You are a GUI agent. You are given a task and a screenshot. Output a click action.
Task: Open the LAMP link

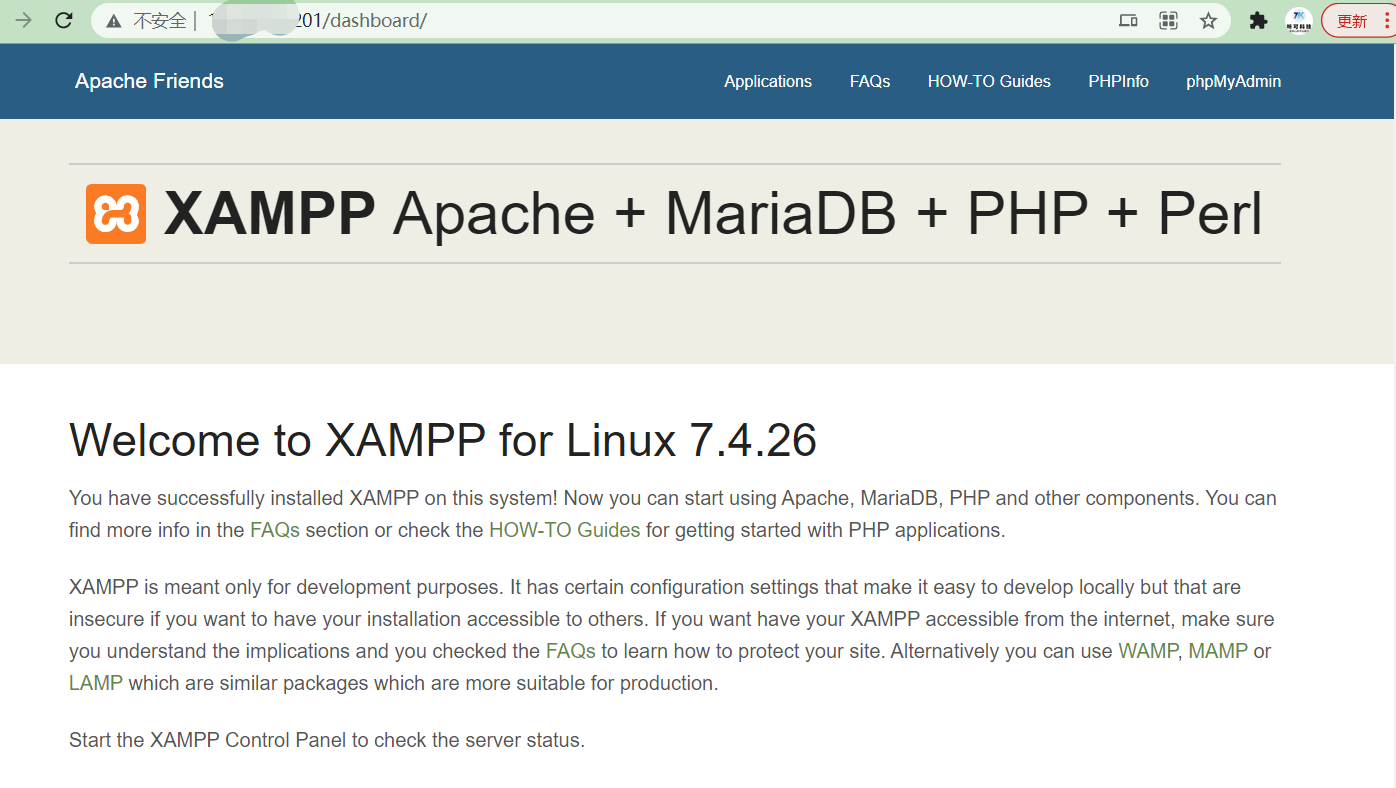click(x=96, y=684)
